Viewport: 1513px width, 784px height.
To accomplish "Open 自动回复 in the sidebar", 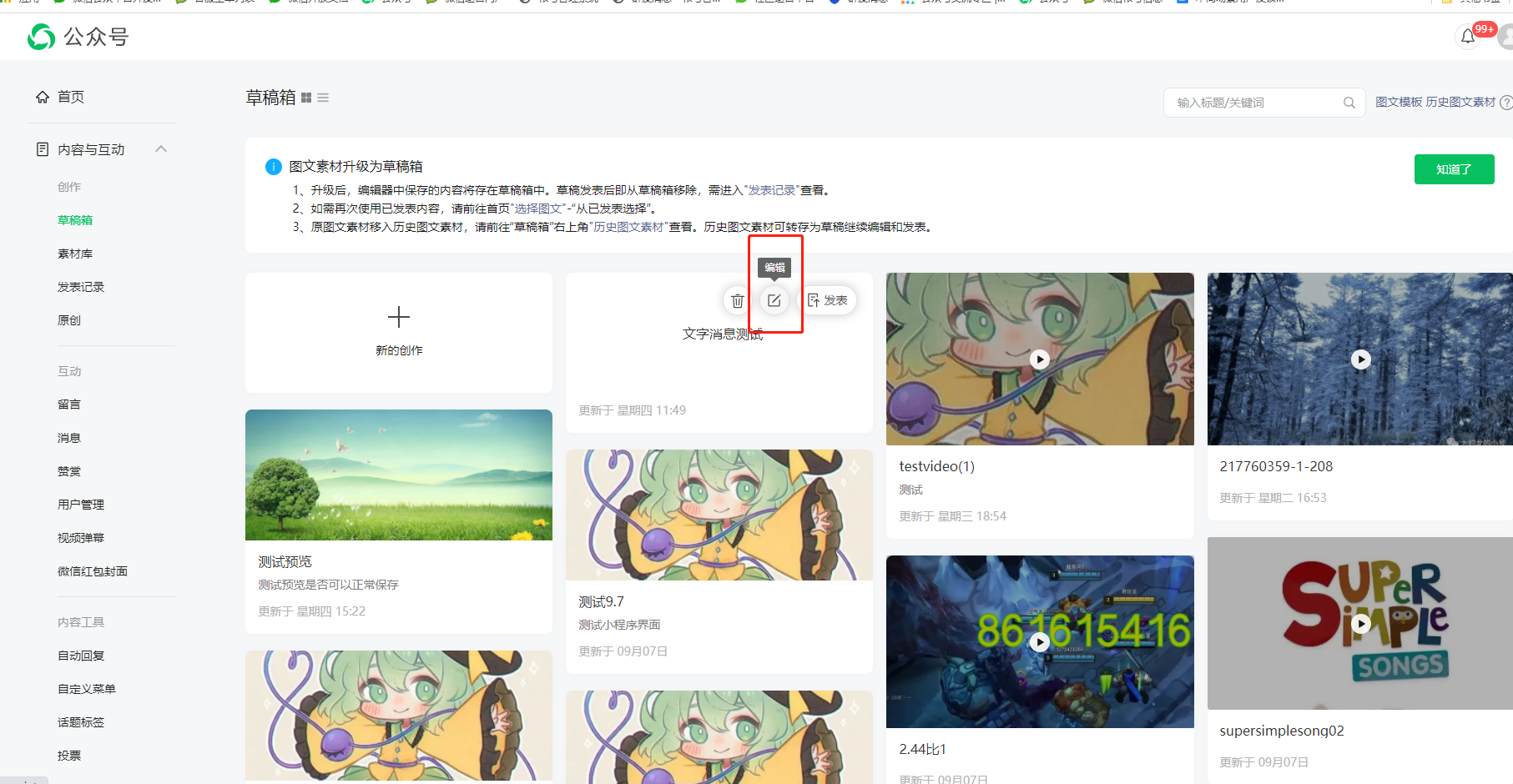I will pyautogui.click(x=81, y=656).
